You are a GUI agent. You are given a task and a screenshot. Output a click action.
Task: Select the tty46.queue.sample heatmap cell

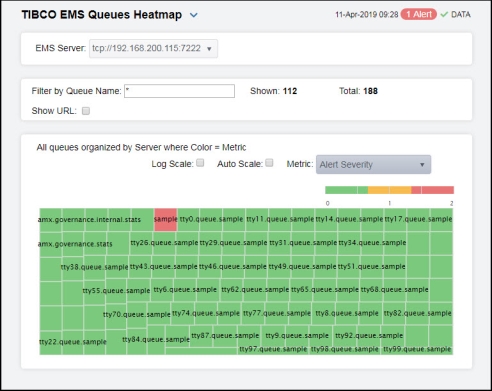(233, 266)
